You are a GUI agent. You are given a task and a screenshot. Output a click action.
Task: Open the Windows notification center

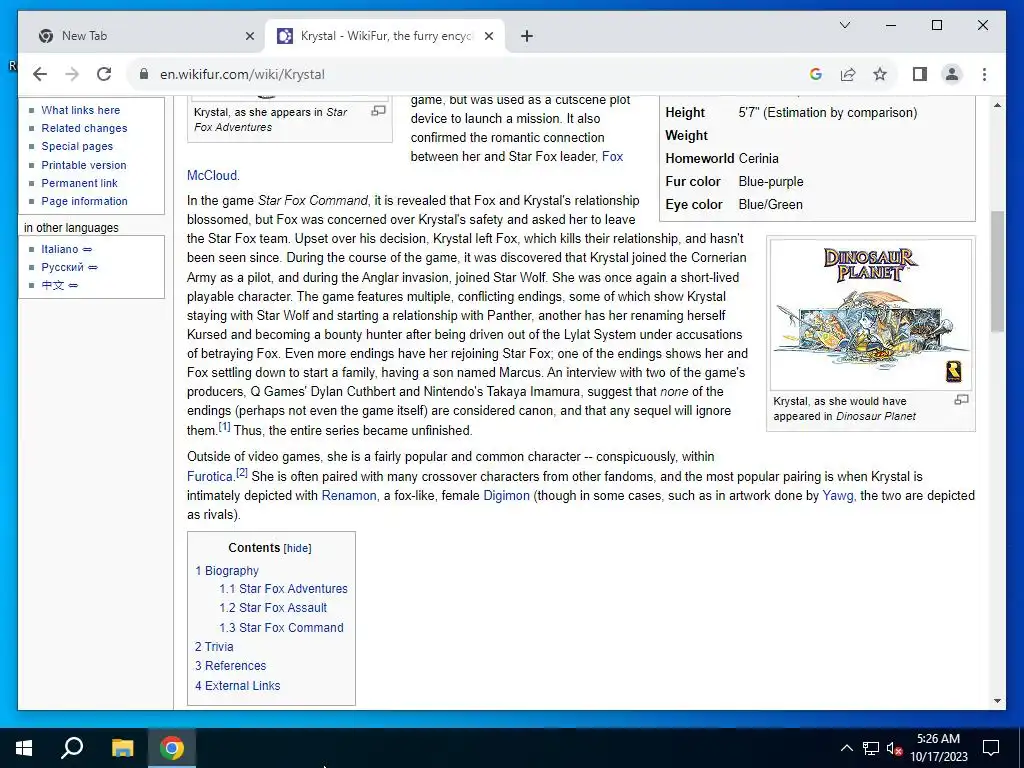pos(991,748)
